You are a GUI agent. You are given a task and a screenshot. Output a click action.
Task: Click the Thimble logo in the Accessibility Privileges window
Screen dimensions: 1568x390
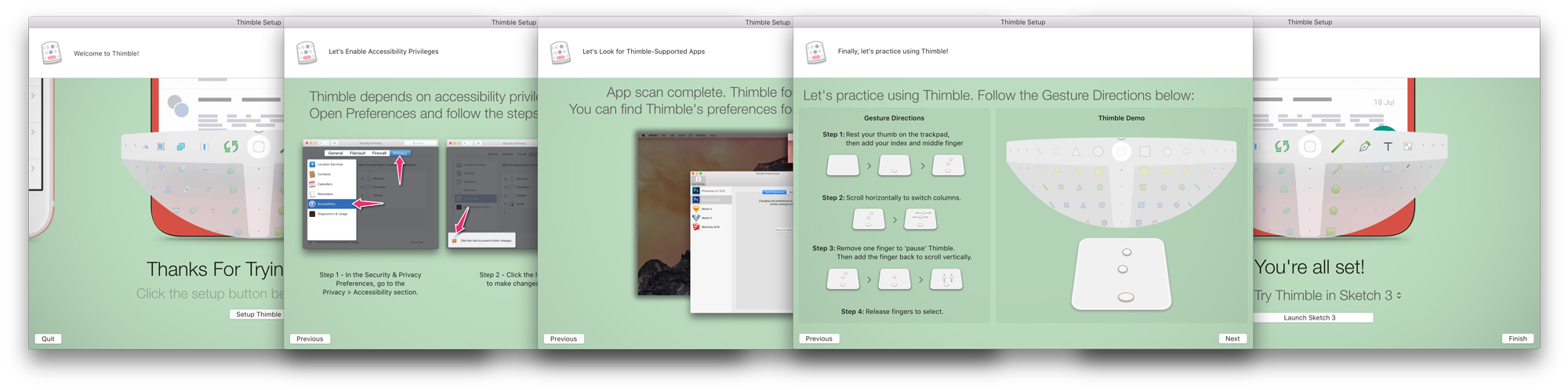(307, 52)
